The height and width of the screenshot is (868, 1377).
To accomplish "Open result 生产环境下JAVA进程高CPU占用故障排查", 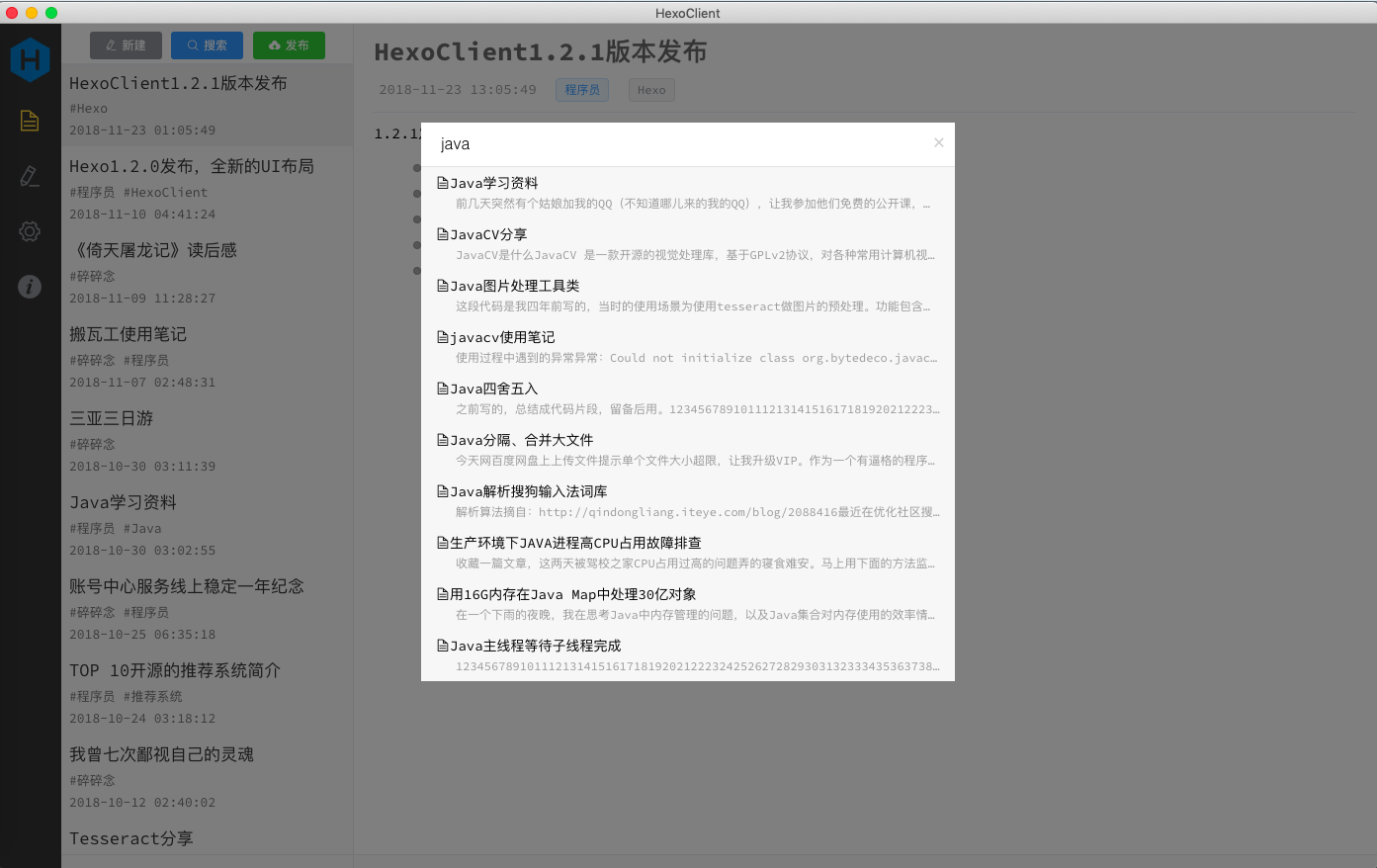I will [x=688, y=553].
